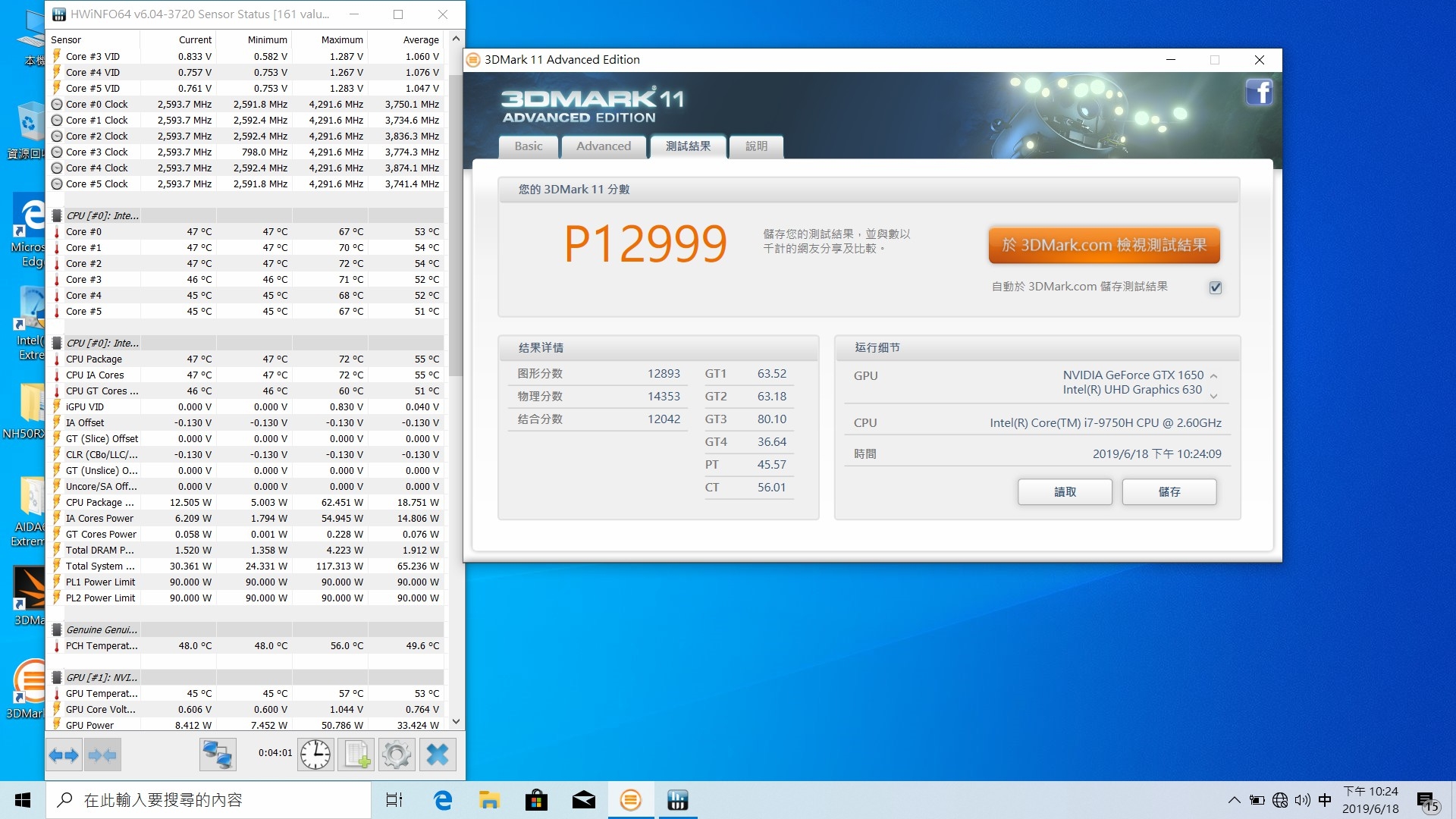Screen dimensions: 1456x819
Task: Toggle auto-save results to 3DMark.com checkbox
Action: click(x=1216, y=287)
